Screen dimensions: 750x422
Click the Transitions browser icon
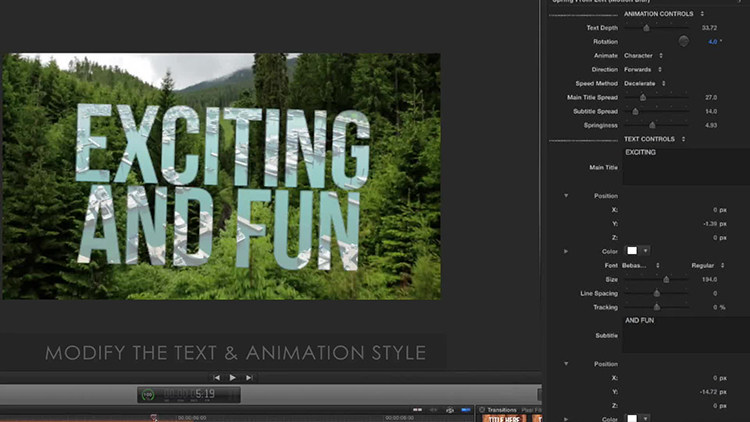tap(482, 410)
